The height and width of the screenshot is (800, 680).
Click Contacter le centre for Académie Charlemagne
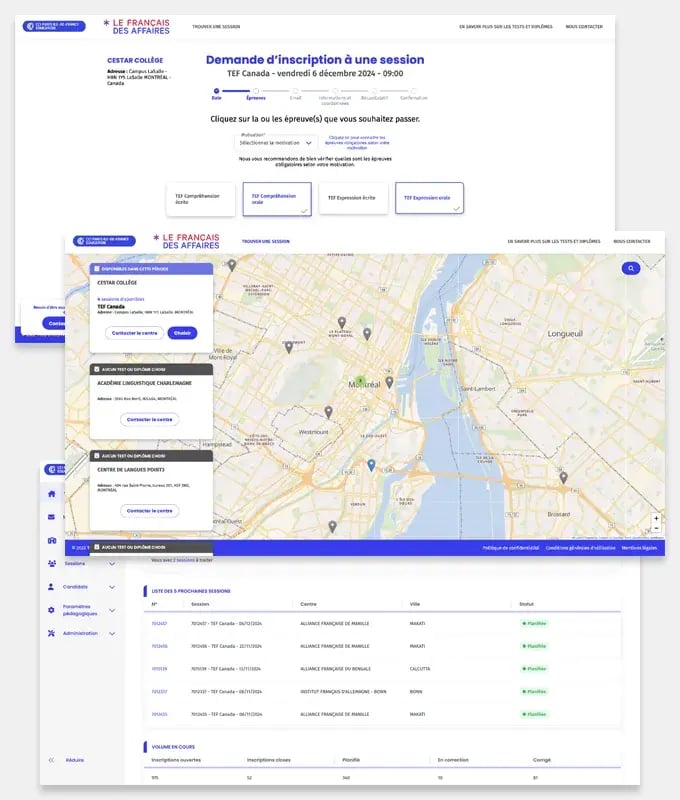[150, 419]
